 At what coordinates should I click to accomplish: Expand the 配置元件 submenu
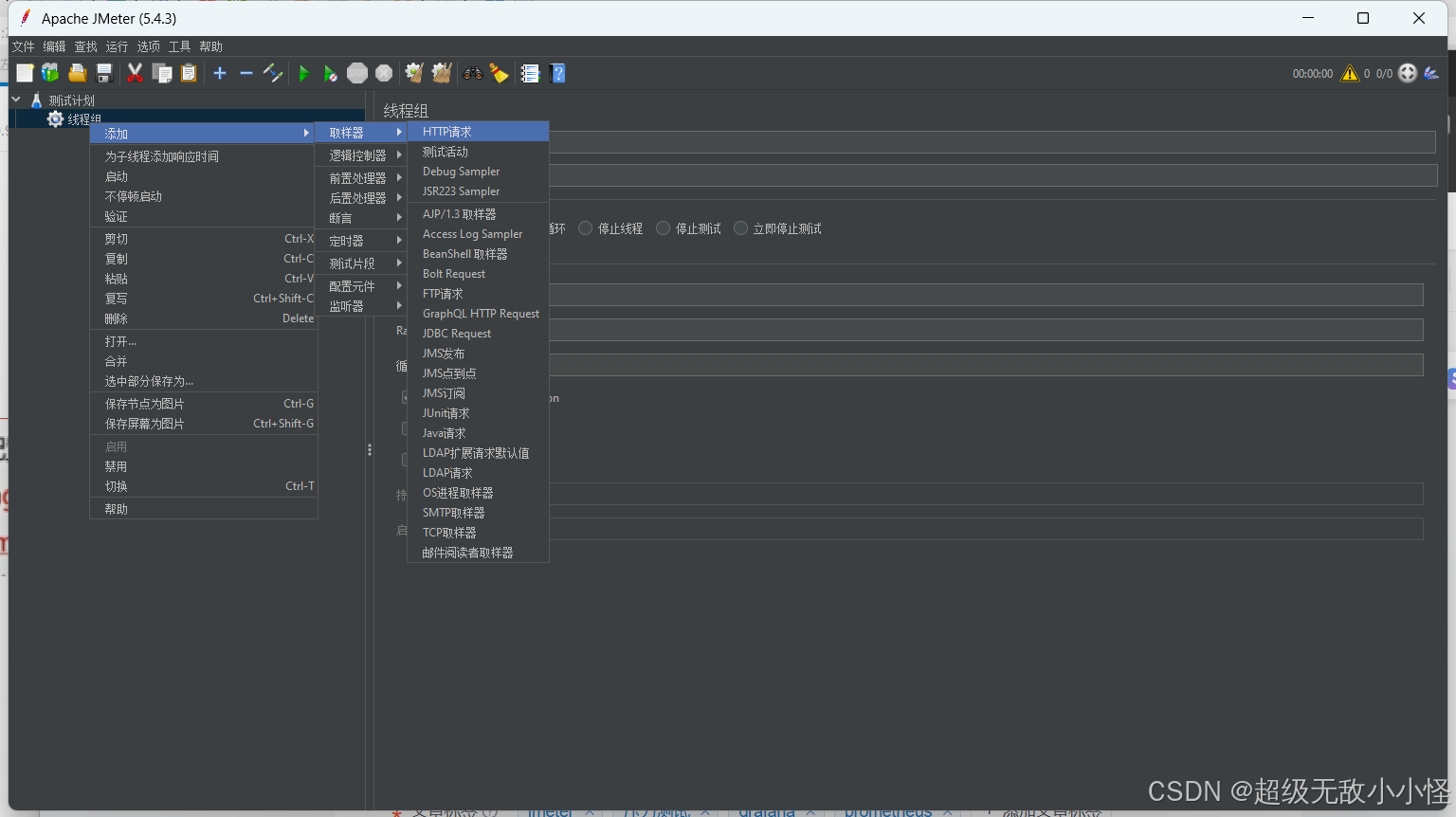click(x=362, y=286)
